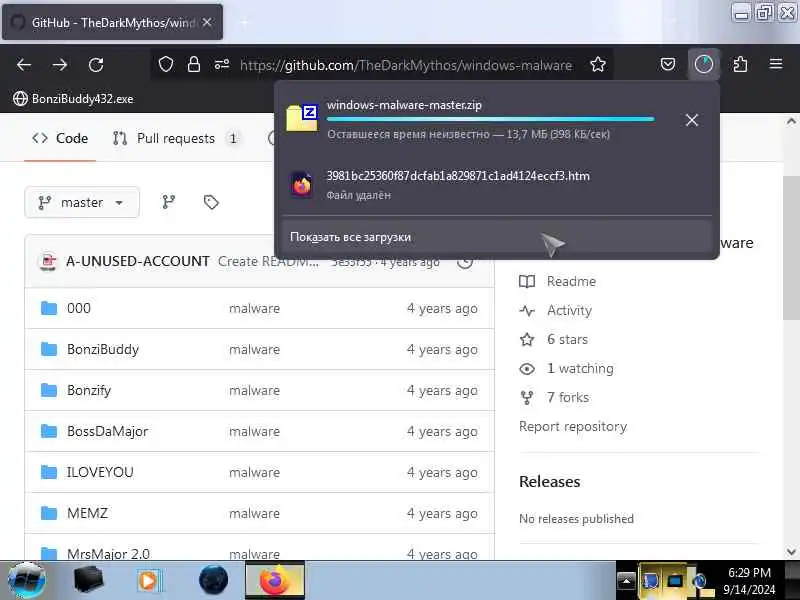This screenshot has height=600, width=800.
Task: Cancel the windows-malware-master.zip download
Action: pyautogui.click(x=692, y=120)
